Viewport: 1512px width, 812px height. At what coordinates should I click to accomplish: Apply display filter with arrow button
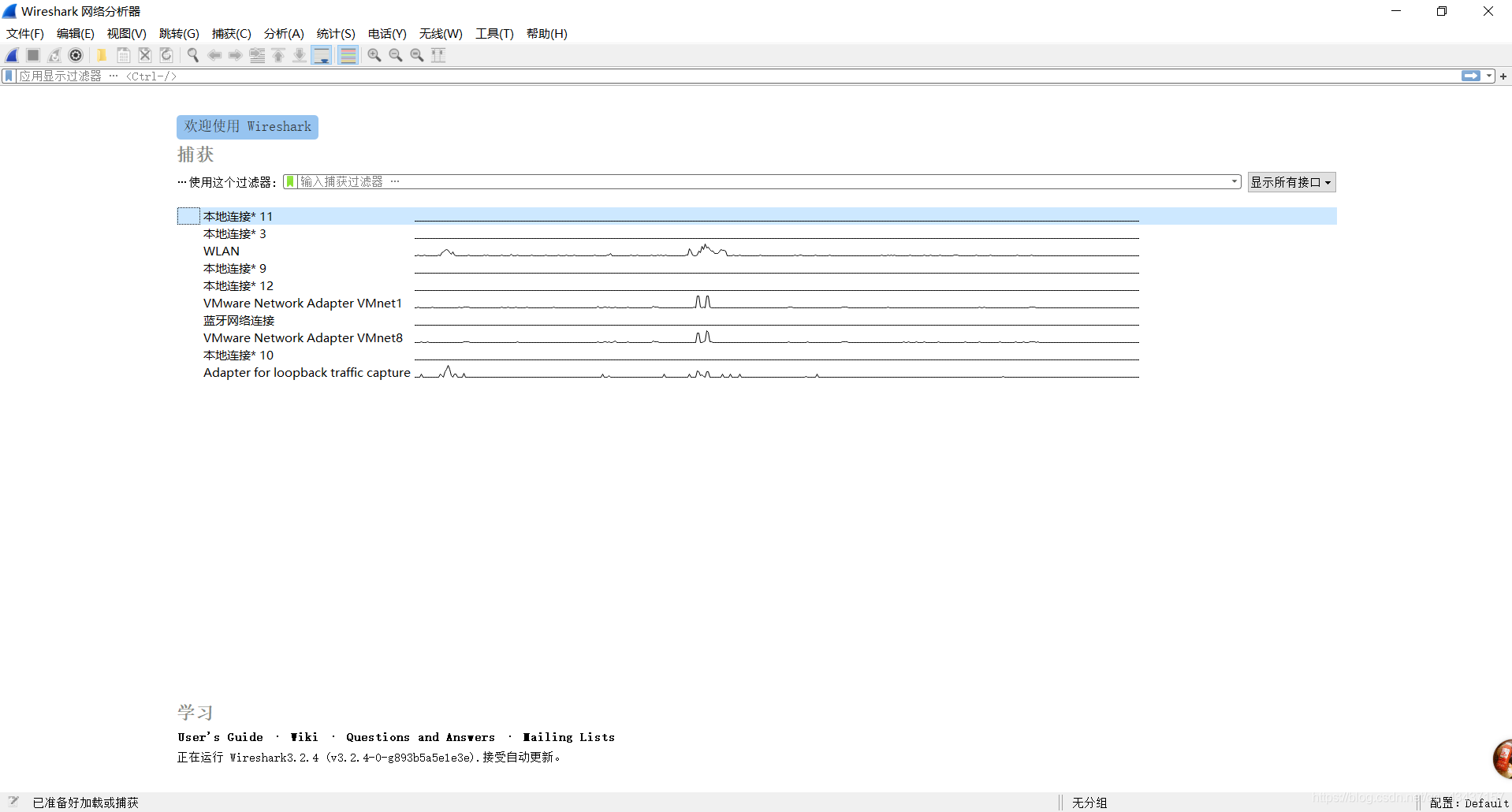click(x=1471, y=76)
